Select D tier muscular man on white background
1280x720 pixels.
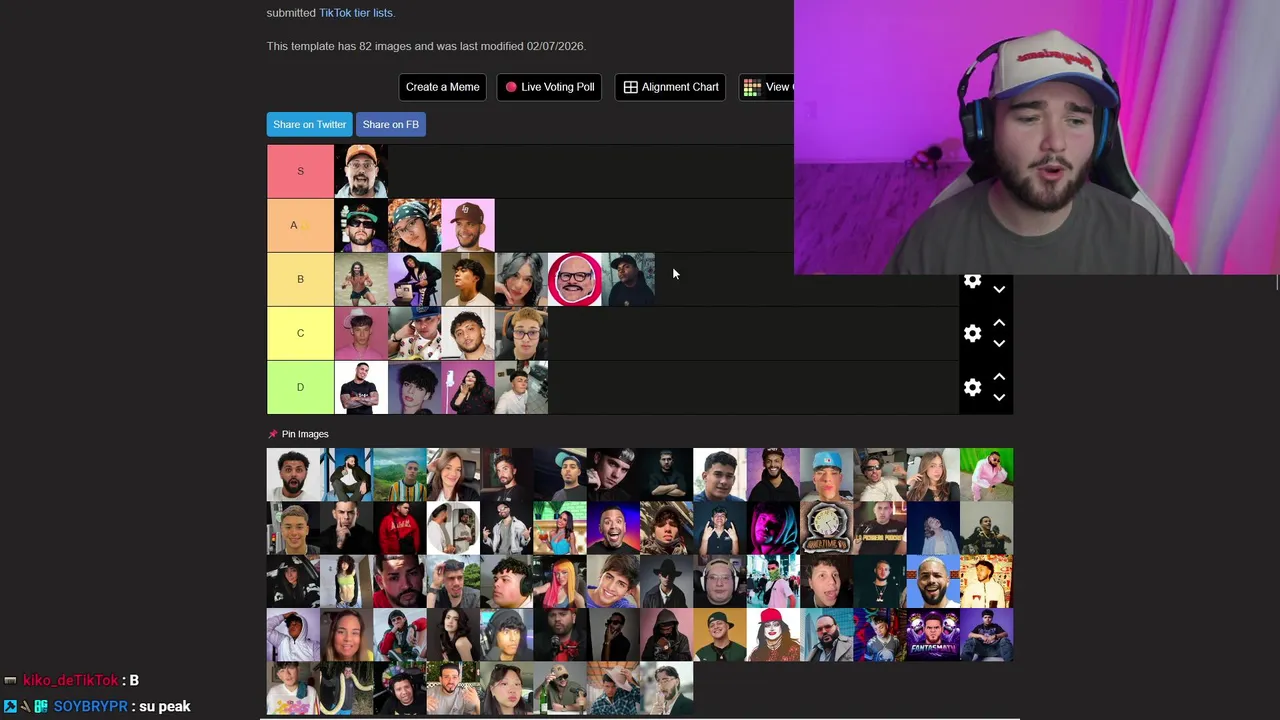[x=361, y=387]
